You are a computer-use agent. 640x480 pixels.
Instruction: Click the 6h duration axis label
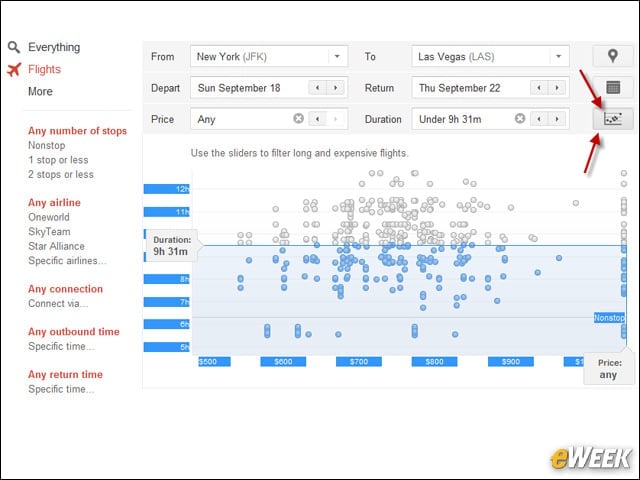point(167,324)
